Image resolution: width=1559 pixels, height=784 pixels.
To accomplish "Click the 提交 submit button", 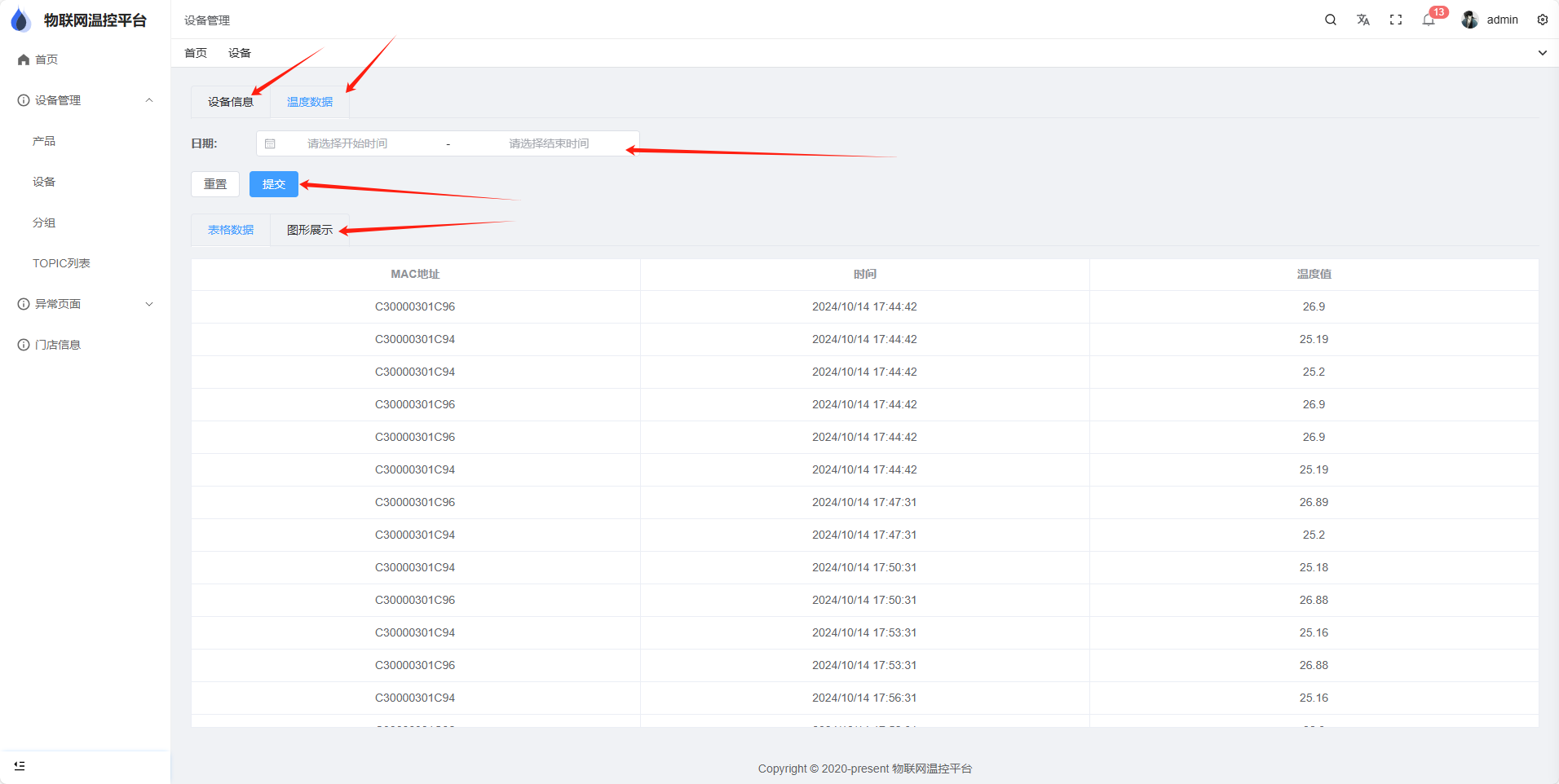I will (273, 184).
